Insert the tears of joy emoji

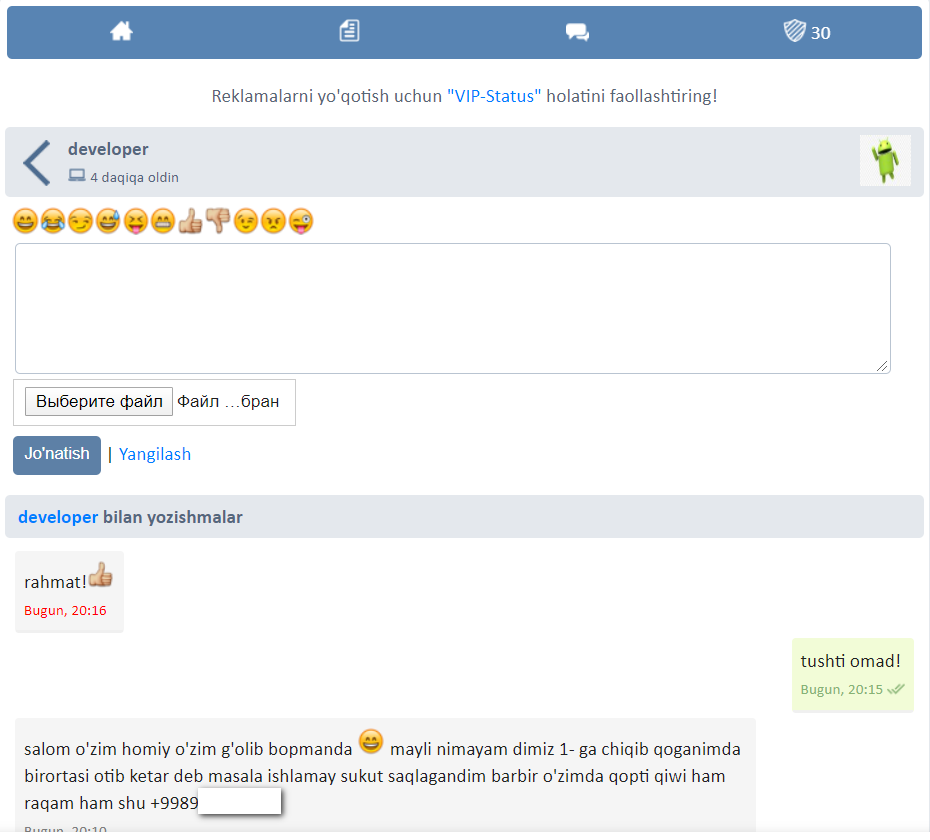coord(53,221)
